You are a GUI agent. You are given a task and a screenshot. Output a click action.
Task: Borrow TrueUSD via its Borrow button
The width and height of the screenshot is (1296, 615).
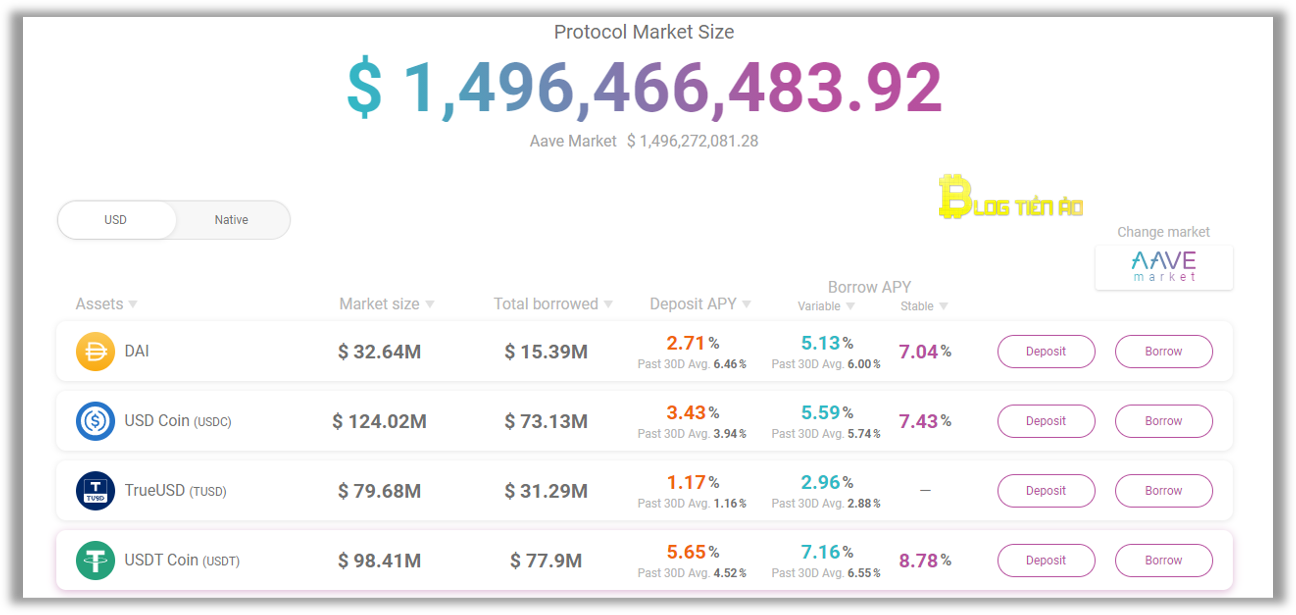(1164, 491)
